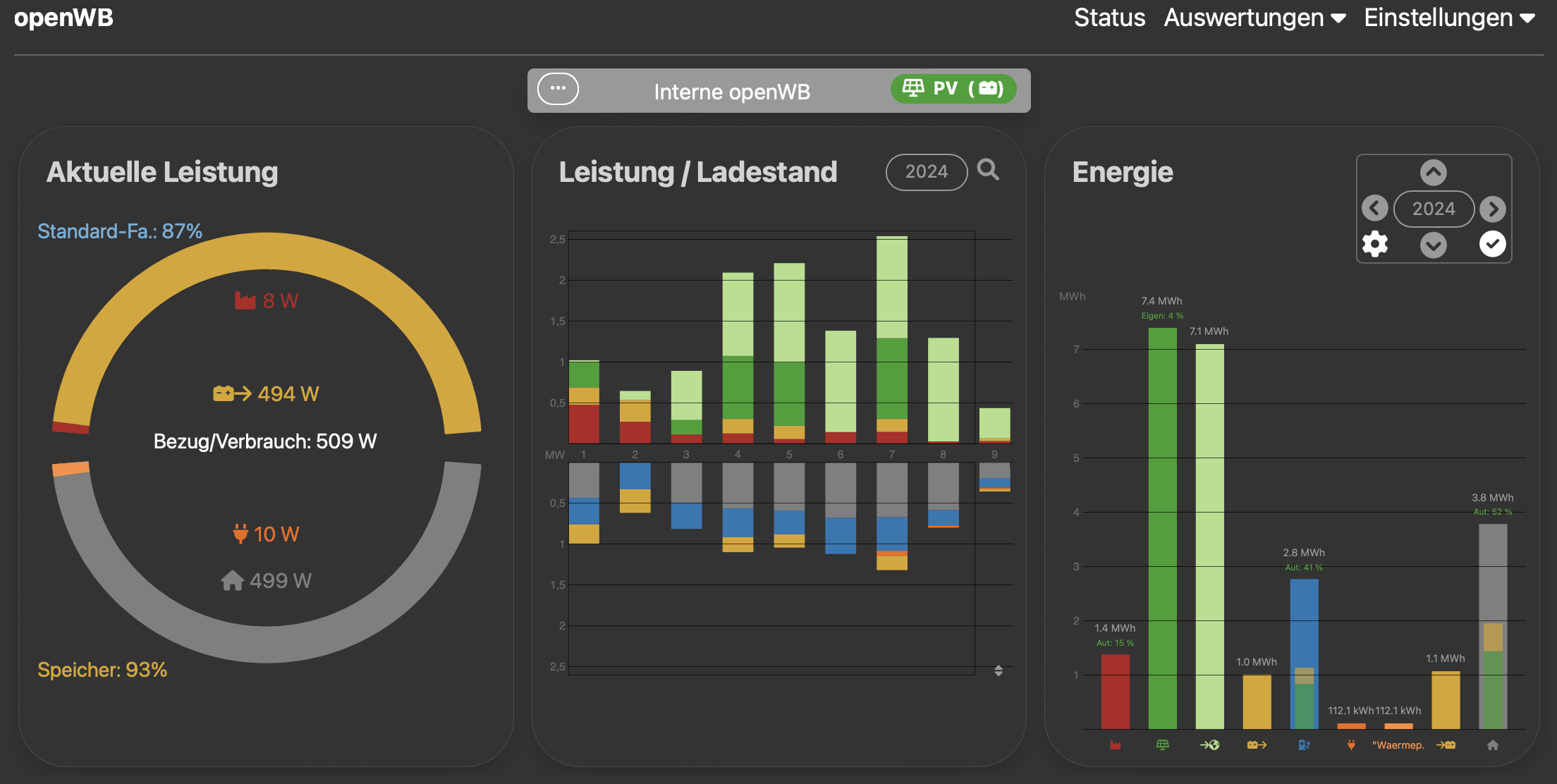Go to previous year with left arrow
Screen dimensions: 1557x784
point(1374,208)
